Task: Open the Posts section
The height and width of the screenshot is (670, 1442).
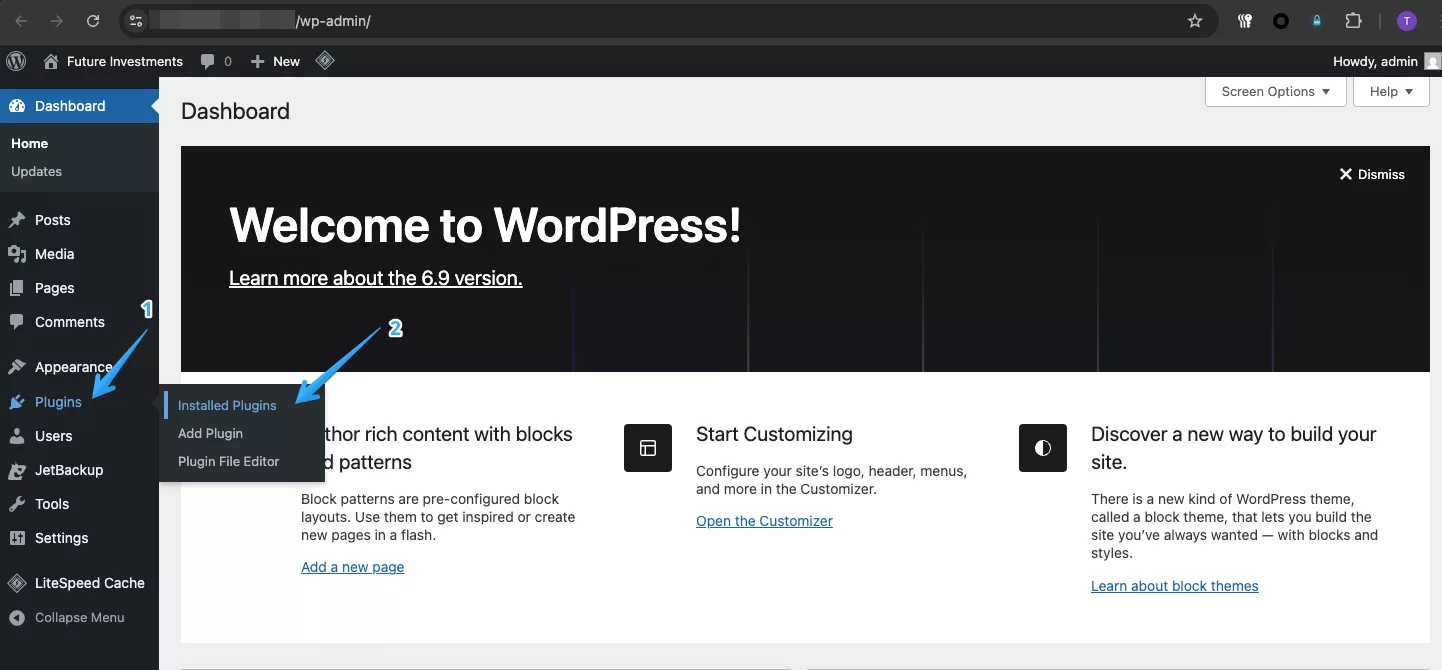Action: coord(52,220)
